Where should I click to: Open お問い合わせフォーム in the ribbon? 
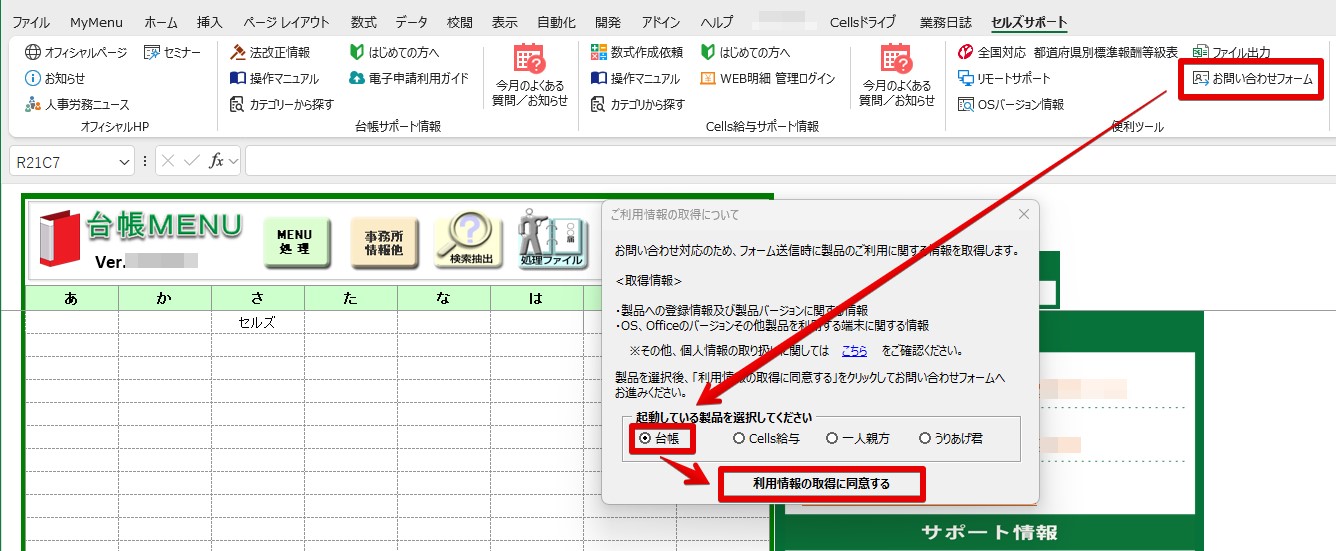click(1252, 78)
